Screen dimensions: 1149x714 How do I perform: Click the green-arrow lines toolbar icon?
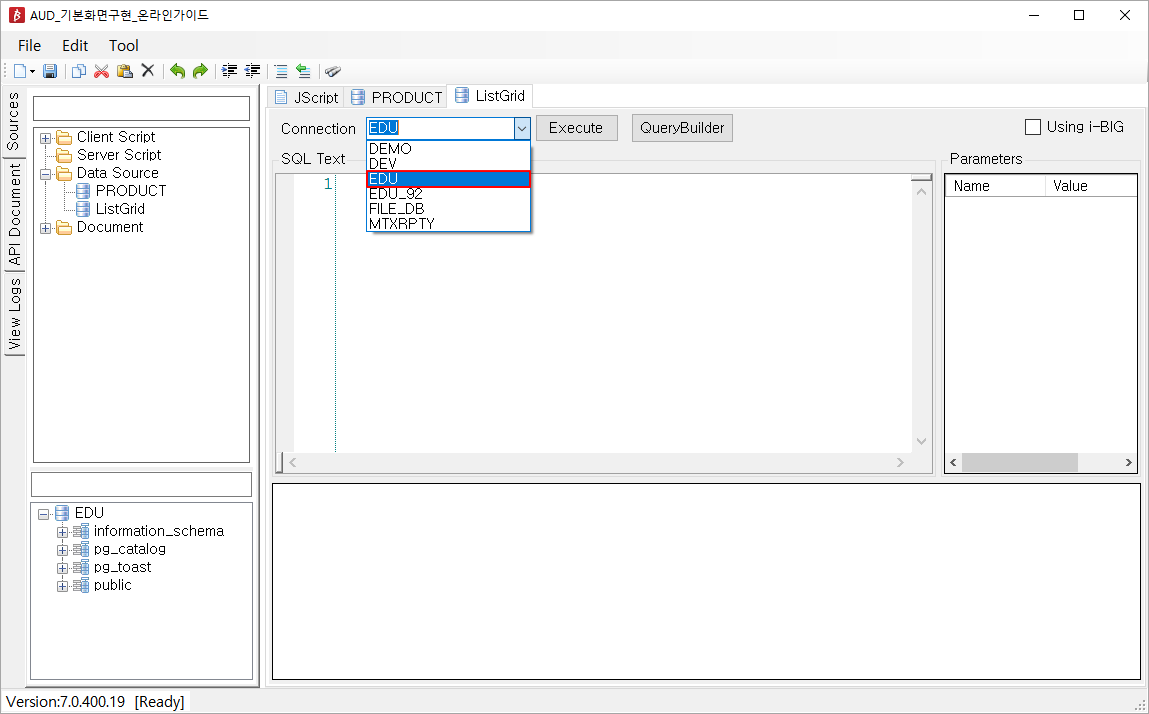coord(303,71)
